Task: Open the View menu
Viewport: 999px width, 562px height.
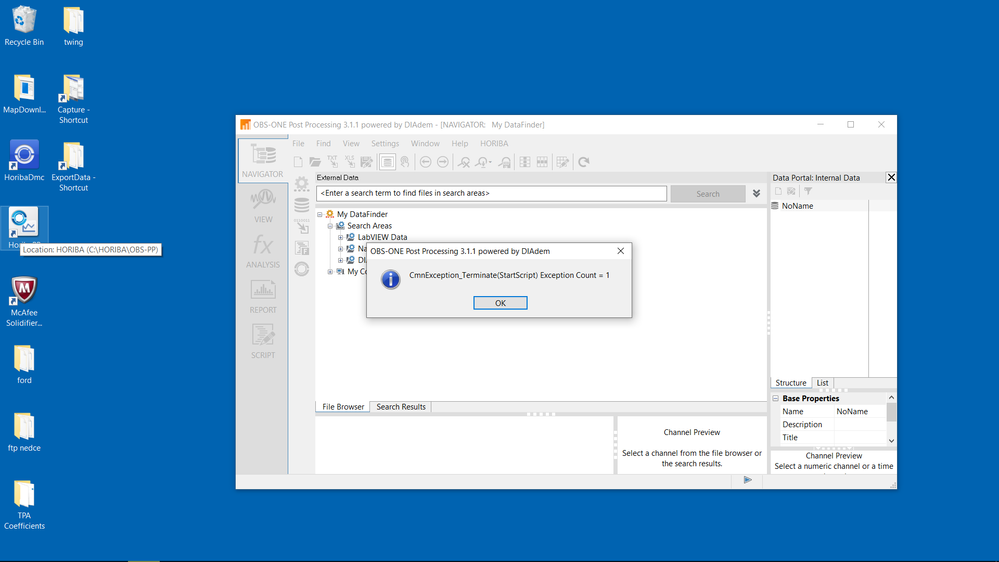Action: (351, 143)
